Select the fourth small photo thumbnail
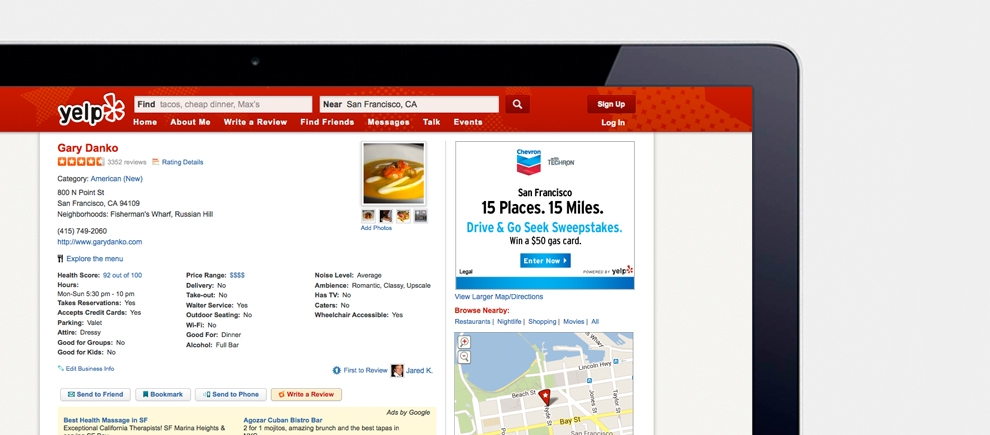The width and height of the screenshot is (990, 435). 420,216
